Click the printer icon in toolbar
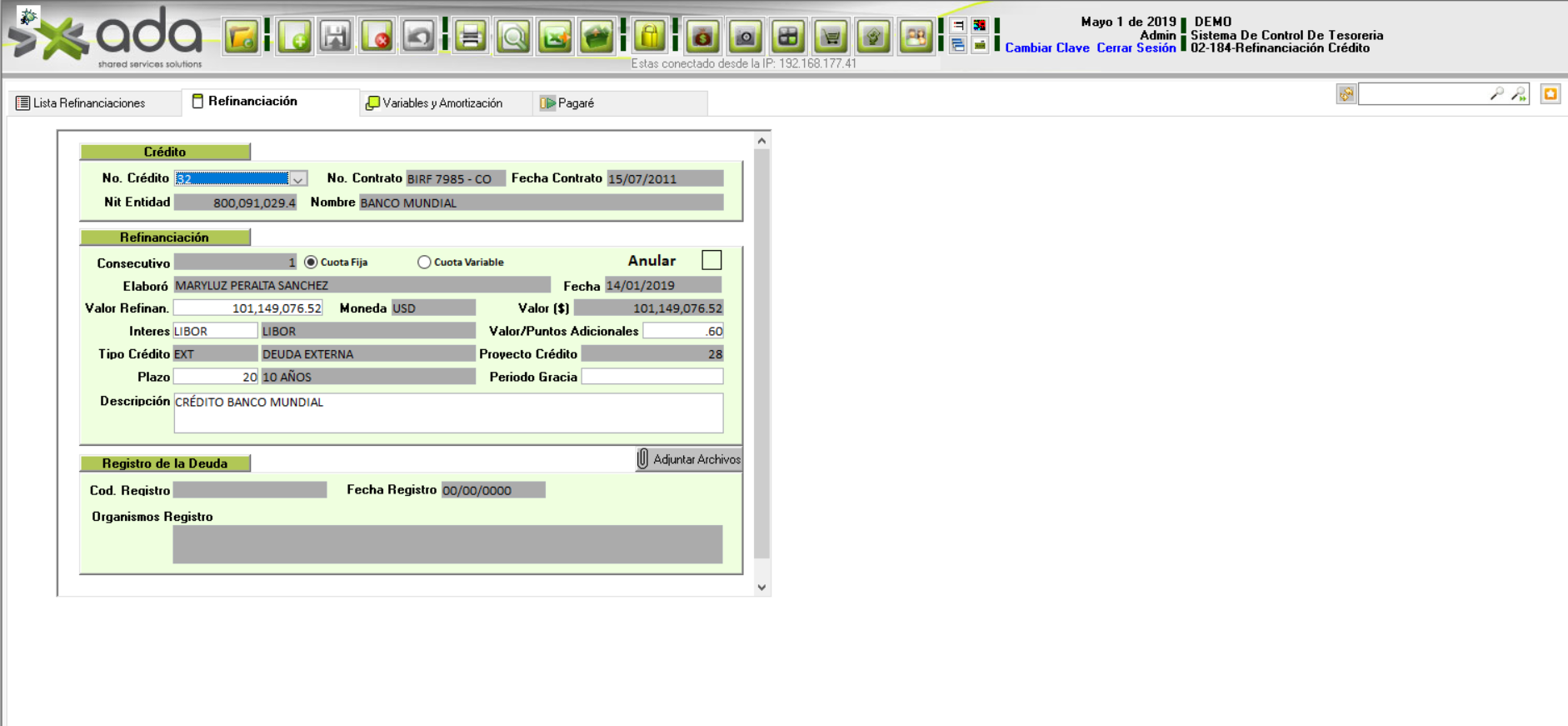The image size is (1568, 726). click(x=471, y=37)
